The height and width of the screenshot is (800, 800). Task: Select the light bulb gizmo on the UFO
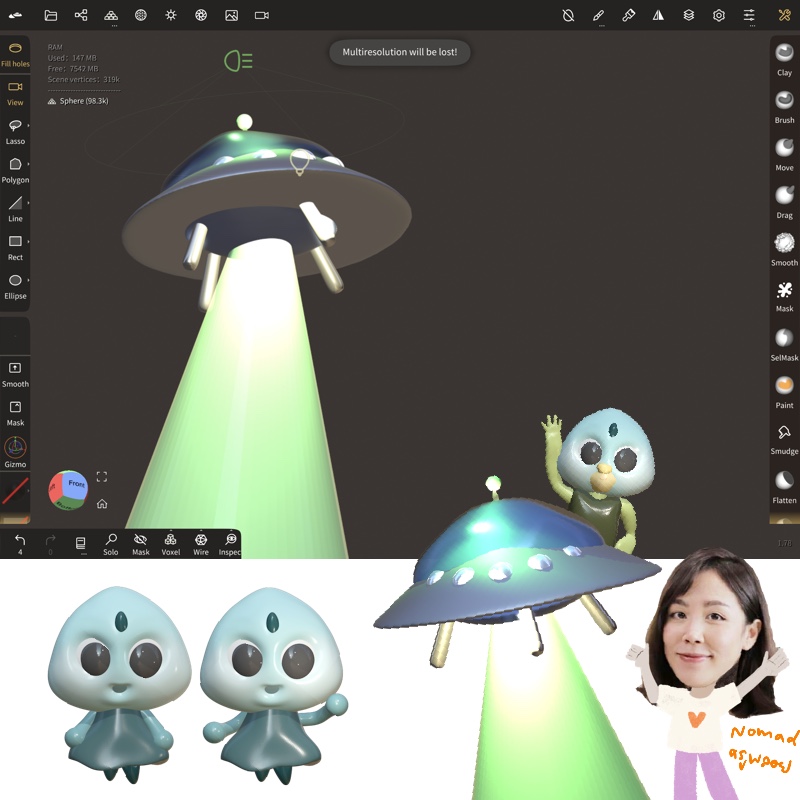(300, 162)
